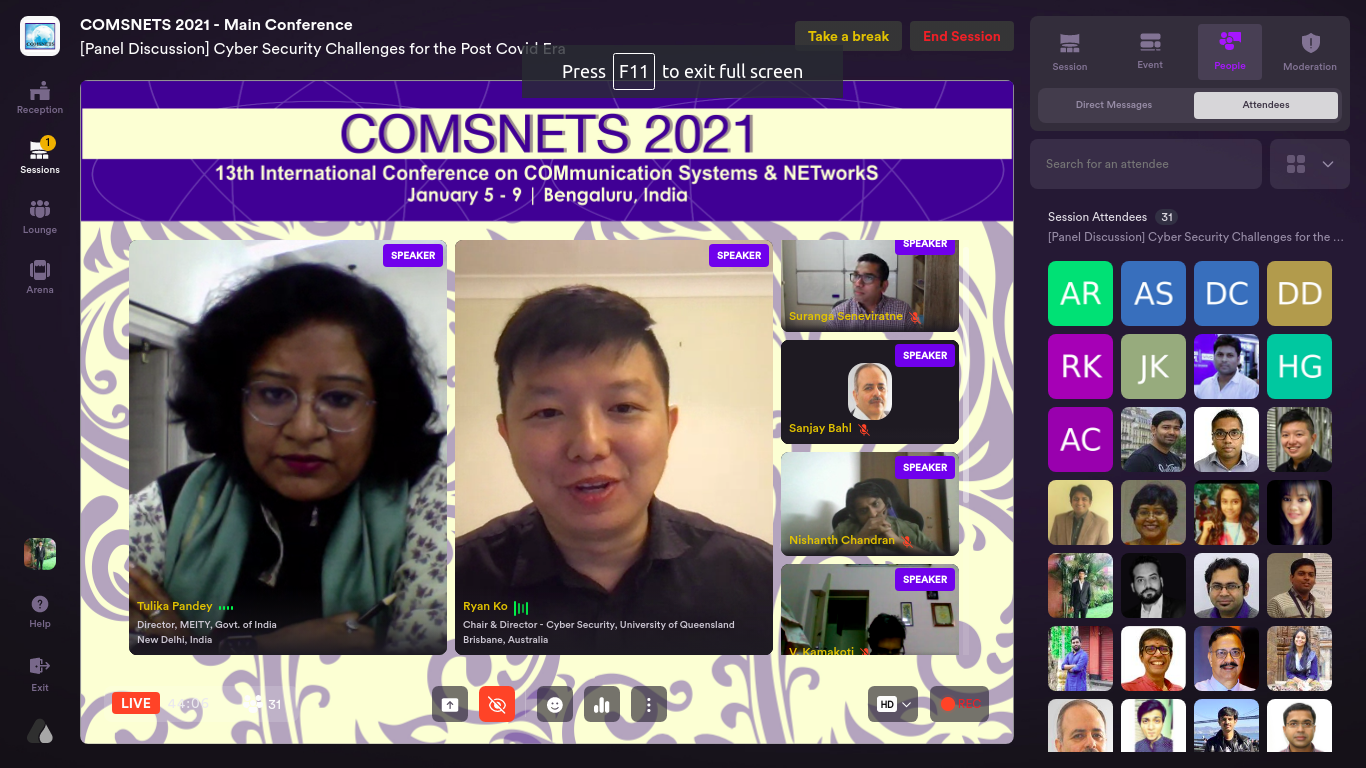Viewport: 1366px width, 768px height.
Task: Open the HD video quality dropdown
Action: click(x=895, y=704)
